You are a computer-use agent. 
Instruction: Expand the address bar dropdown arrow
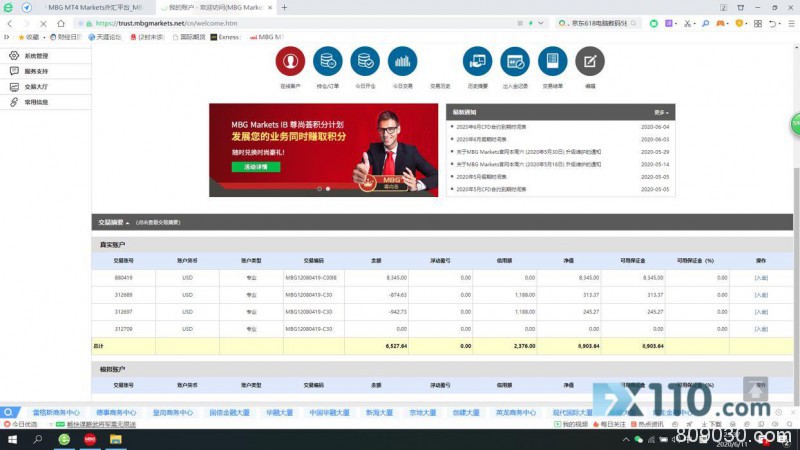(x=540, y=23)
